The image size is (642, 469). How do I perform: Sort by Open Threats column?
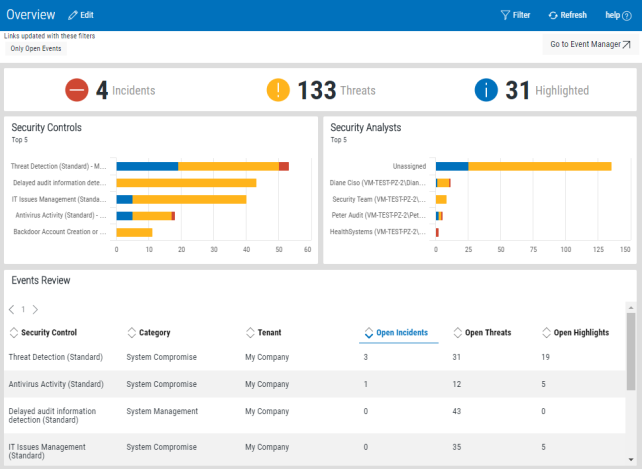point(486,332)
